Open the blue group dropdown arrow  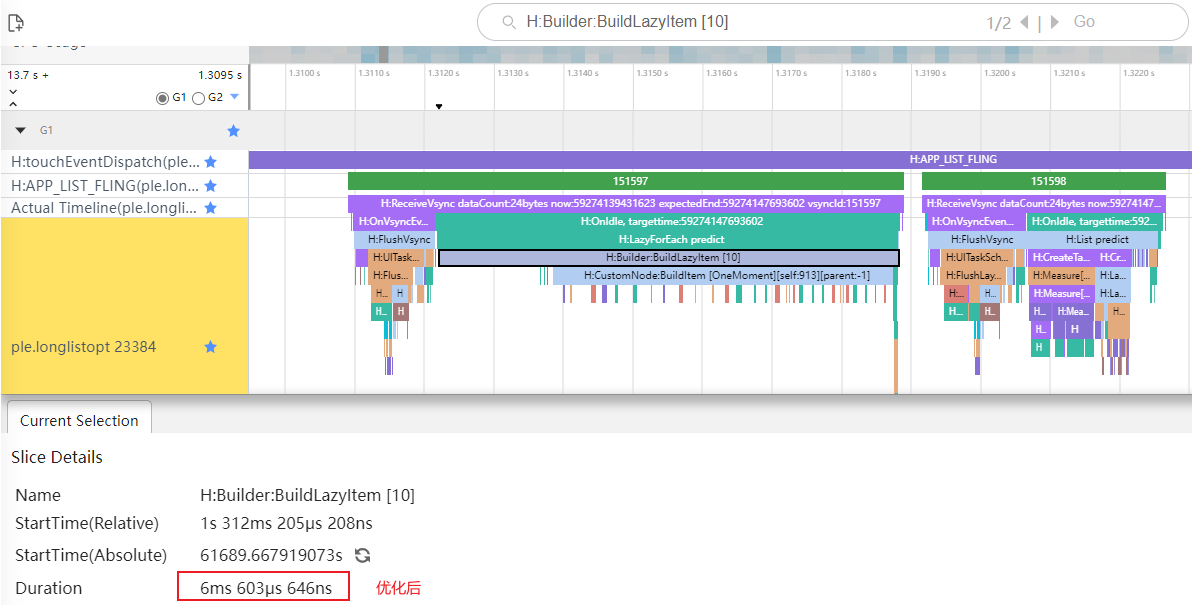tap(235, 97)
